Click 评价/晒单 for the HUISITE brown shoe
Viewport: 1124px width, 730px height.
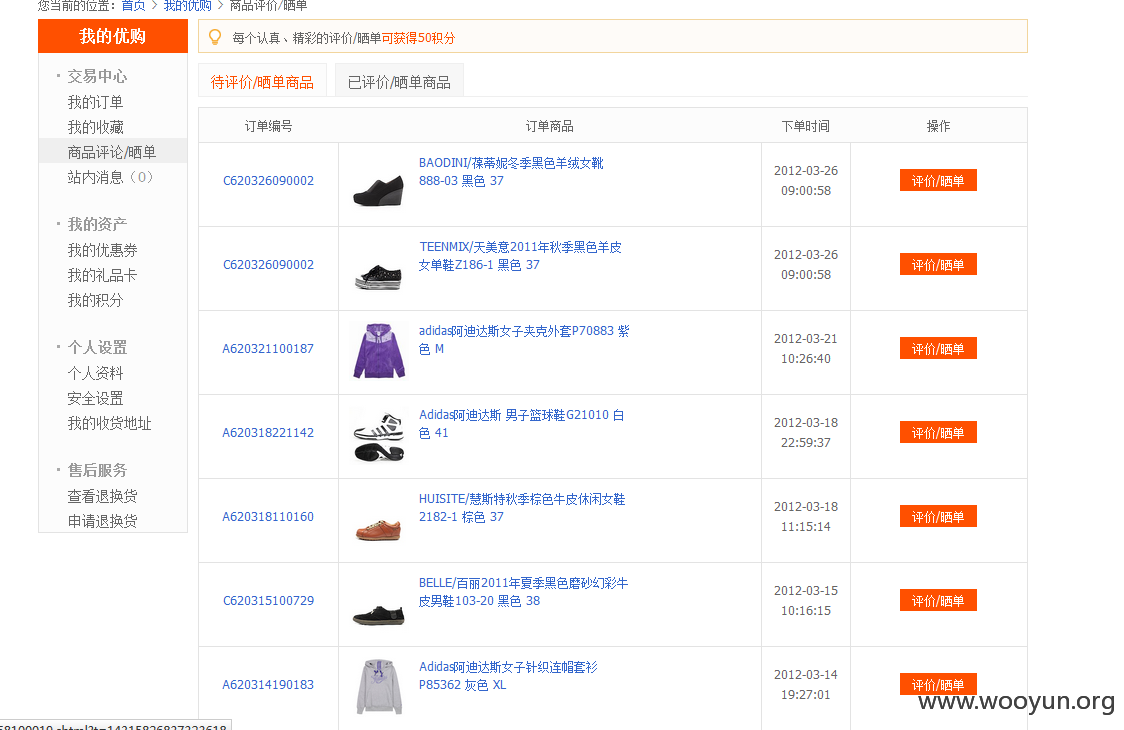[x=938, y=516]
